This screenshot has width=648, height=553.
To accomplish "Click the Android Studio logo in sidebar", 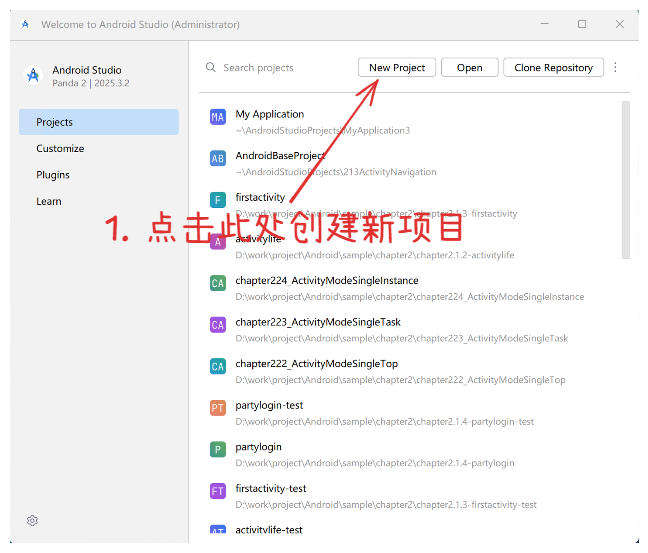I will tap(33, 75).
